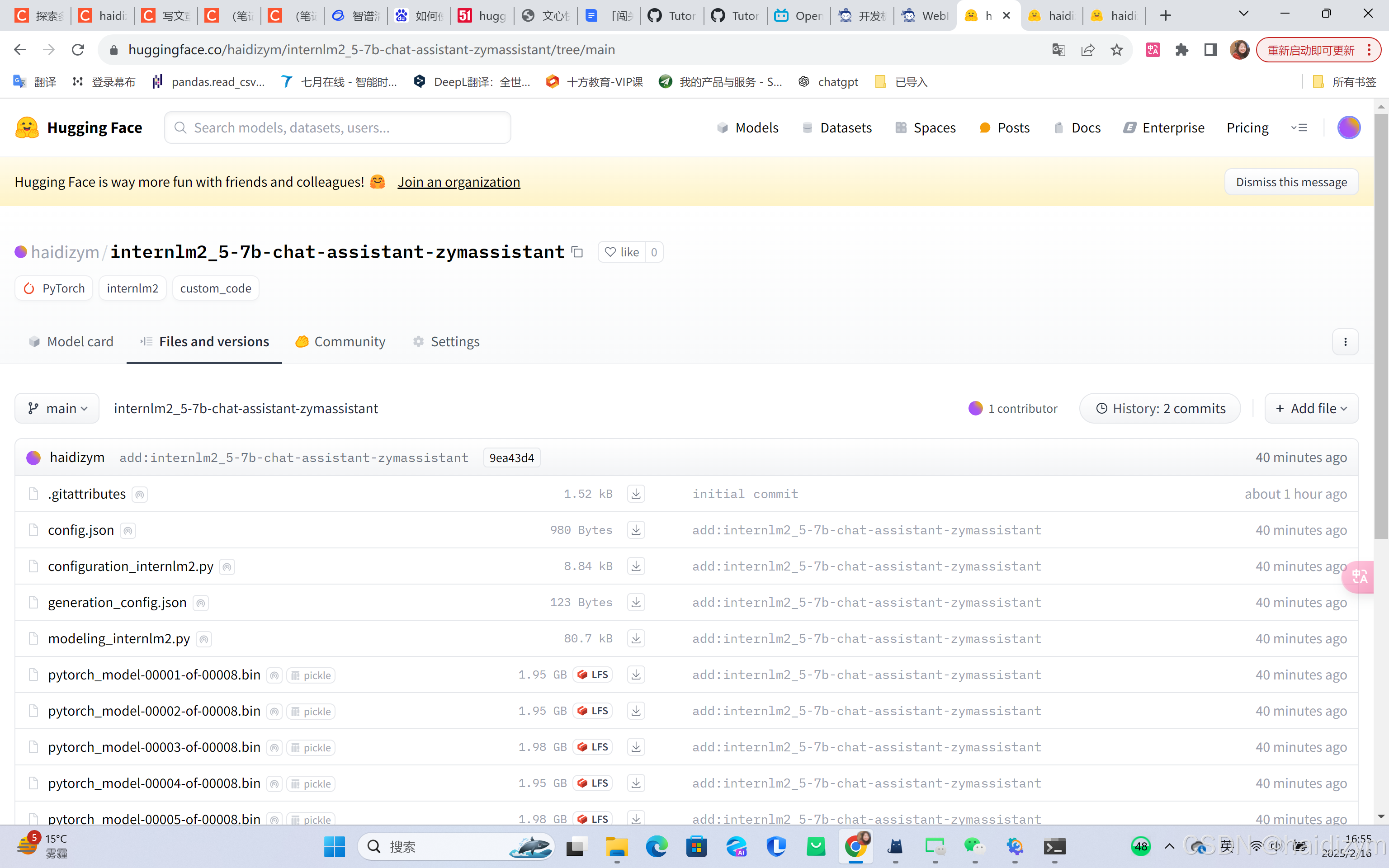Download pytorch_model-00004-of-00008.bin
1389x868 pixels.
click(636, 783)
